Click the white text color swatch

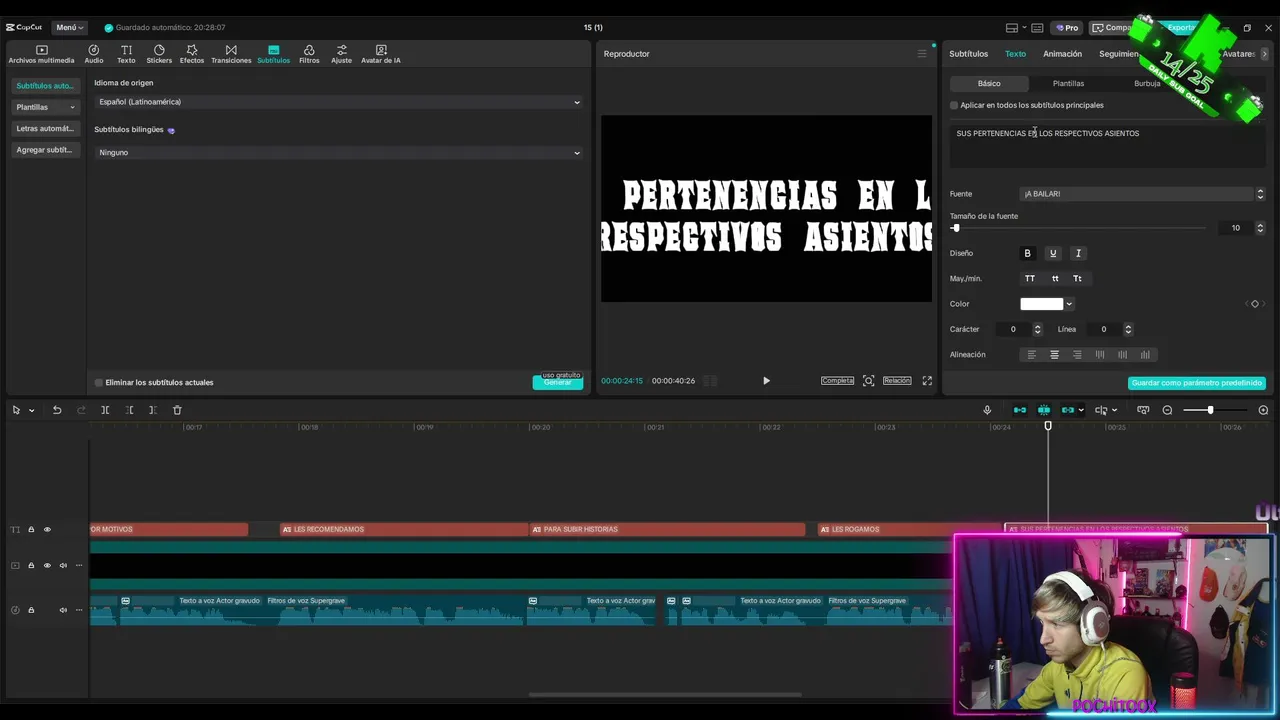(1041, 304)
